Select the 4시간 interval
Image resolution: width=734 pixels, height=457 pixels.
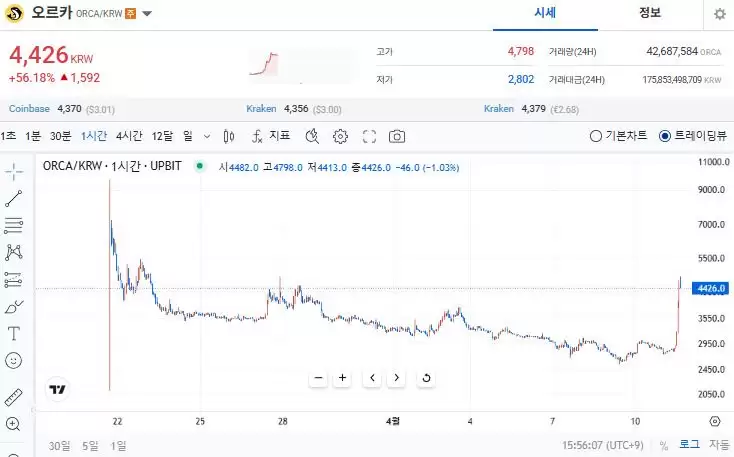[129, 136]
